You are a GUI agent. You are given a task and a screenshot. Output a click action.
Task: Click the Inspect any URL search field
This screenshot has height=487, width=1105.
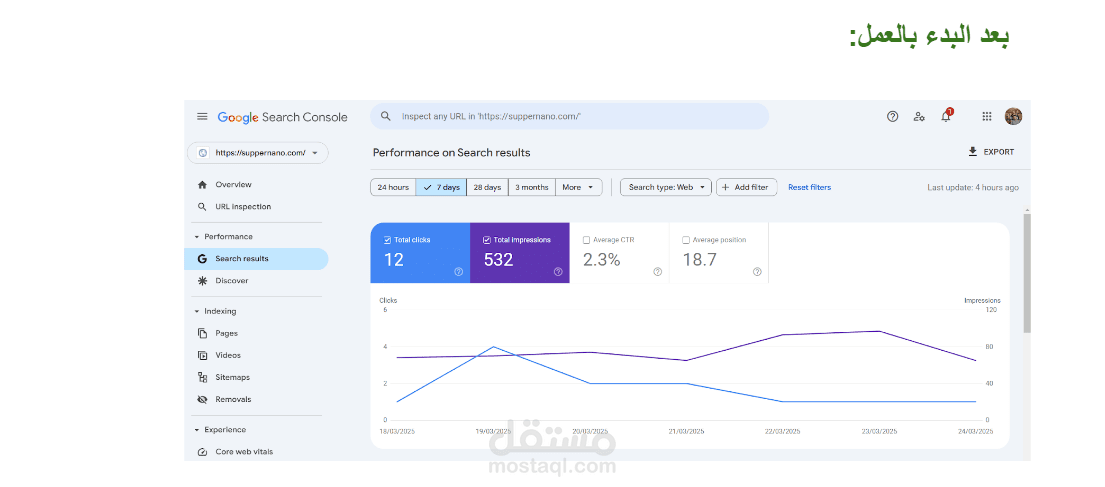coord(569,116)
